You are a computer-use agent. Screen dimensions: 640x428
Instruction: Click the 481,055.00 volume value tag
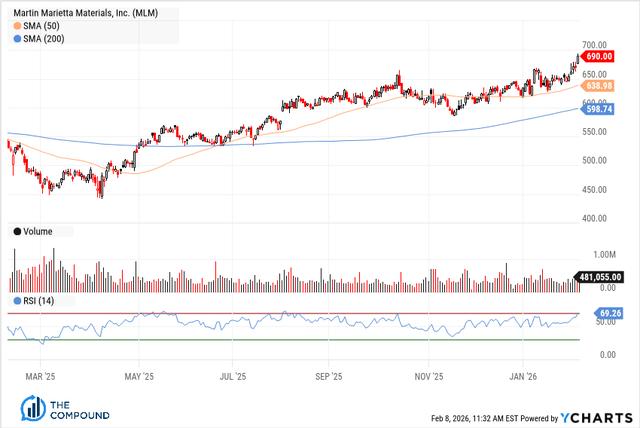600,277
